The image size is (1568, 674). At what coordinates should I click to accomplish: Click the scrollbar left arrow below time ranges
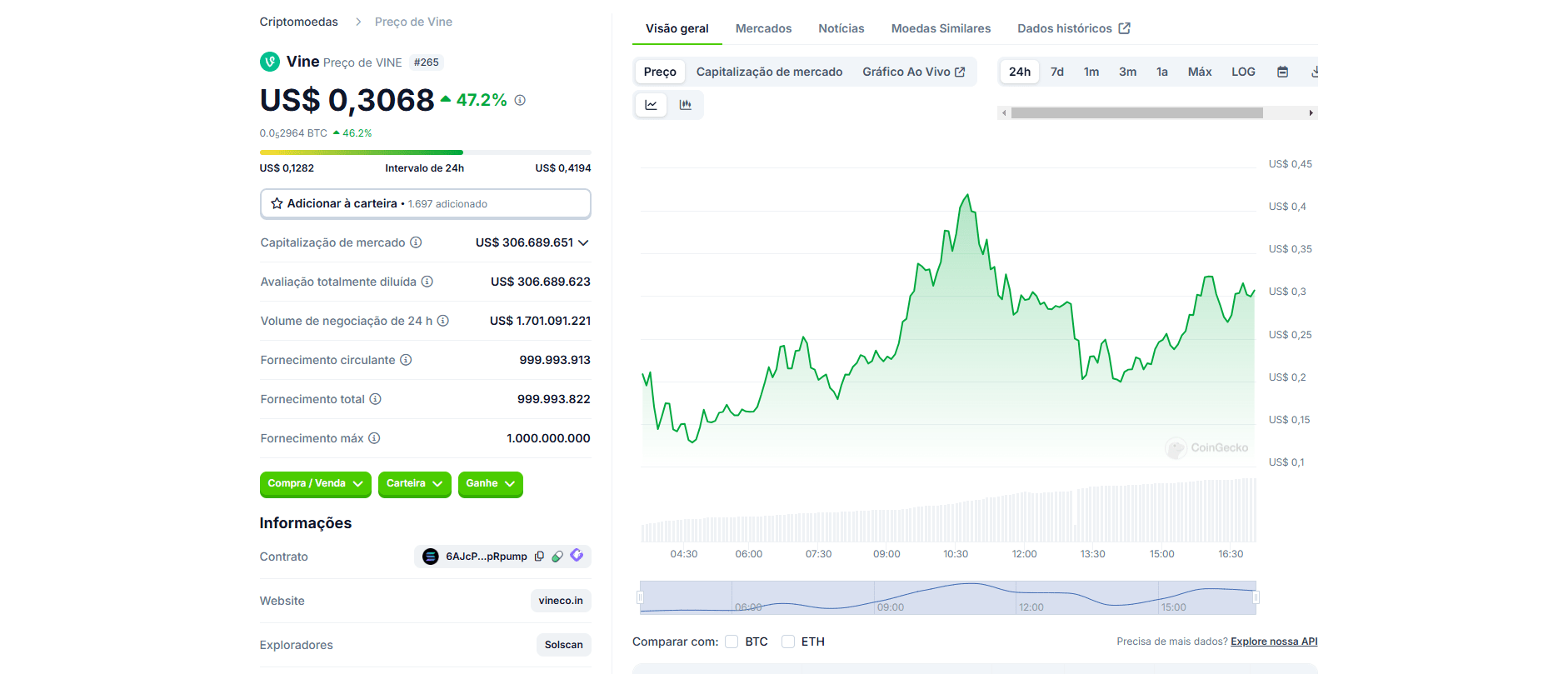tap(1004, 112)
